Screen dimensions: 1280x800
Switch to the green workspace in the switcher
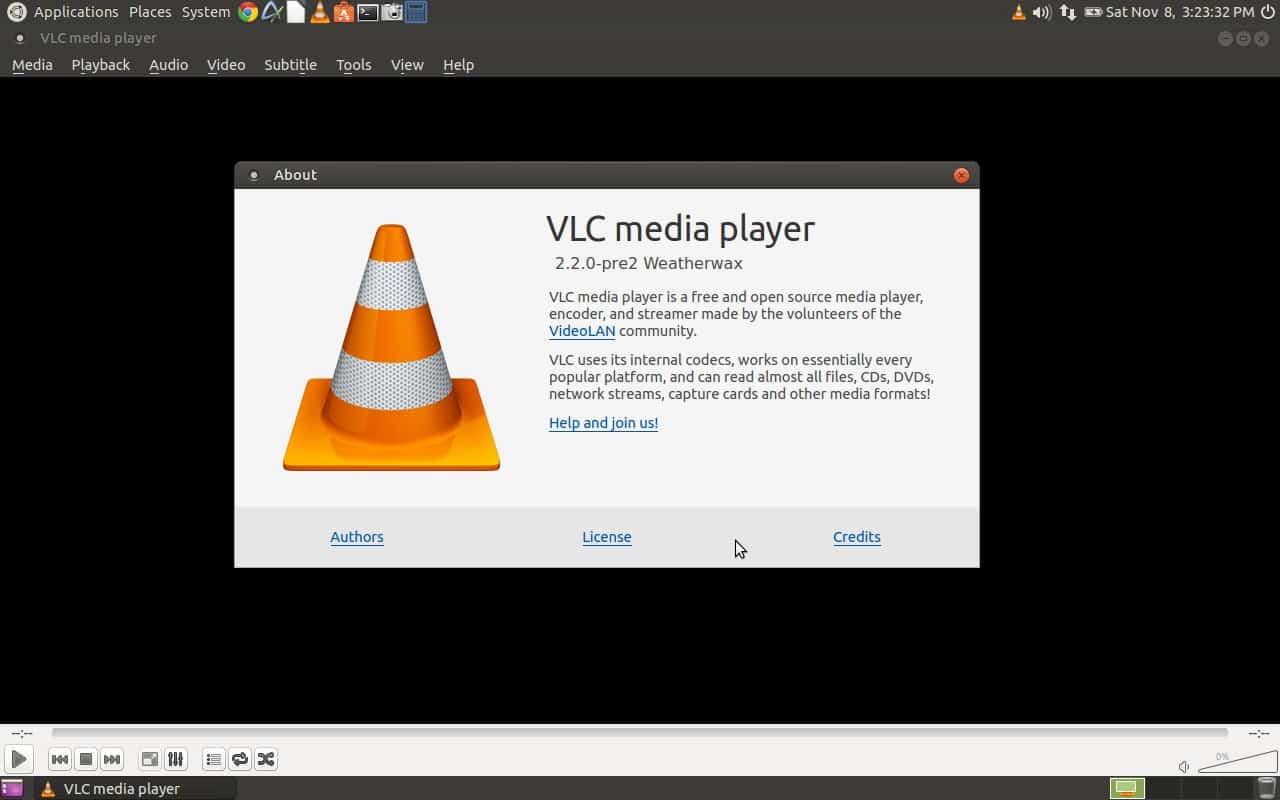click(x=1127, y=788)
